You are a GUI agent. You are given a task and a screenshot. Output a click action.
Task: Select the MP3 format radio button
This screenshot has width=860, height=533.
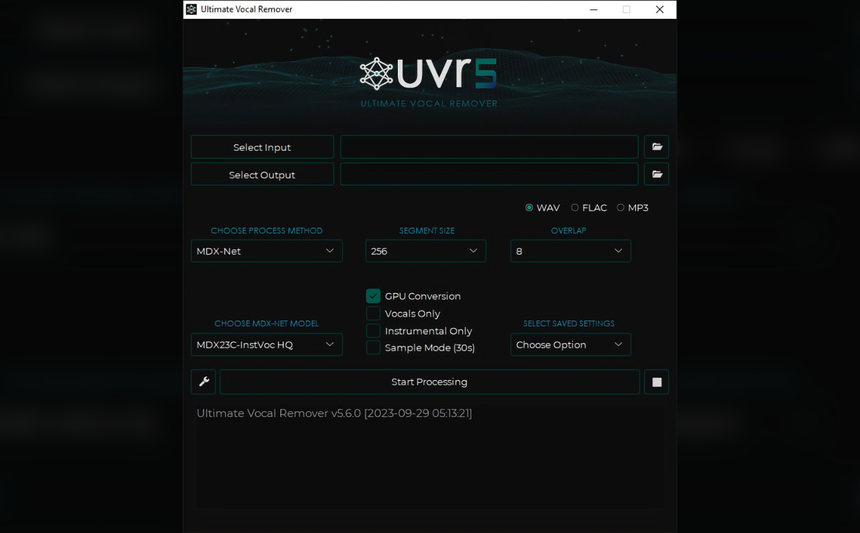click(x=620, y=208)
